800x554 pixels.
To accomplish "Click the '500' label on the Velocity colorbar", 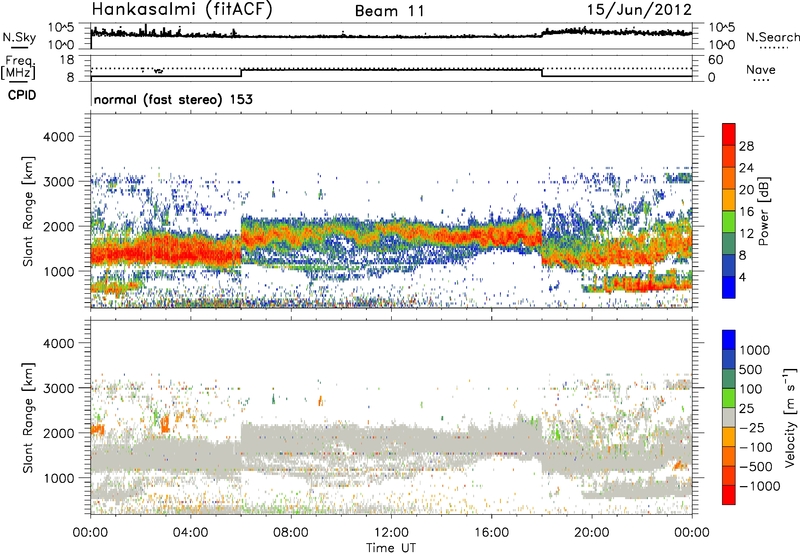I will (751, 369).
